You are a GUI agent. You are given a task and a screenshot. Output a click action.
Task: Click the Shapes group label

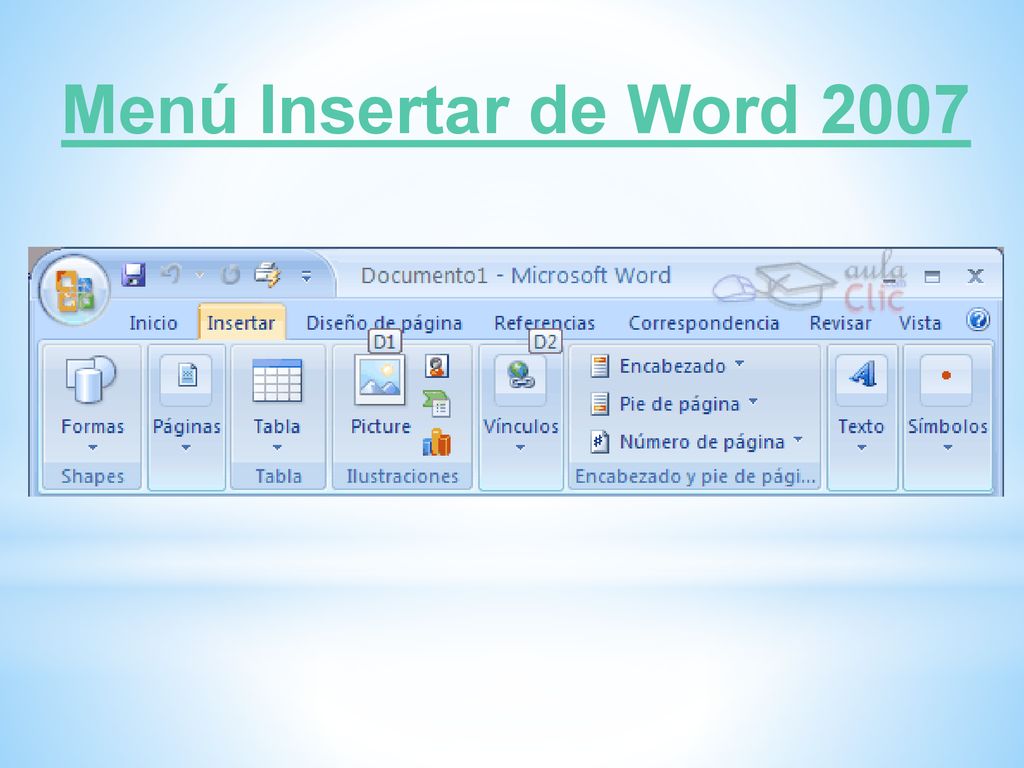pyautogui.click(x=92, y=477)
